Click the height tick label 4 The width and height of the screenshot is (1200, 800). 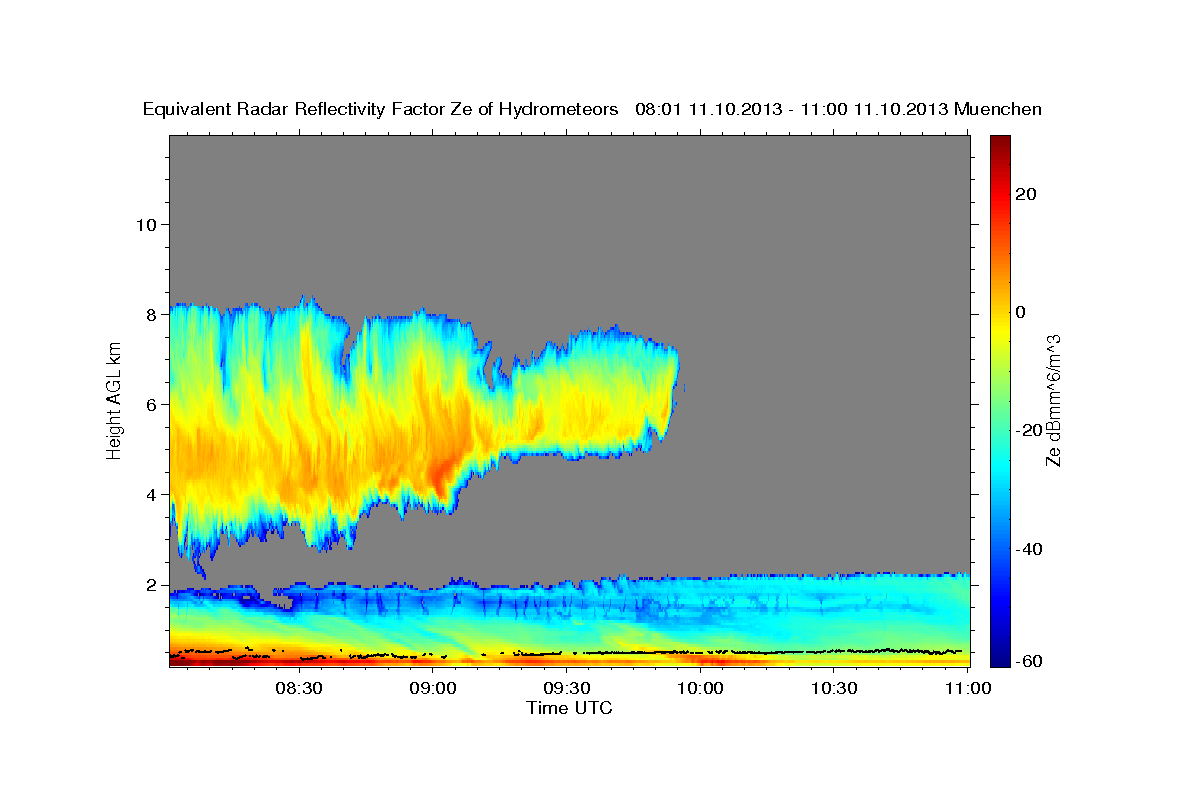153,494
